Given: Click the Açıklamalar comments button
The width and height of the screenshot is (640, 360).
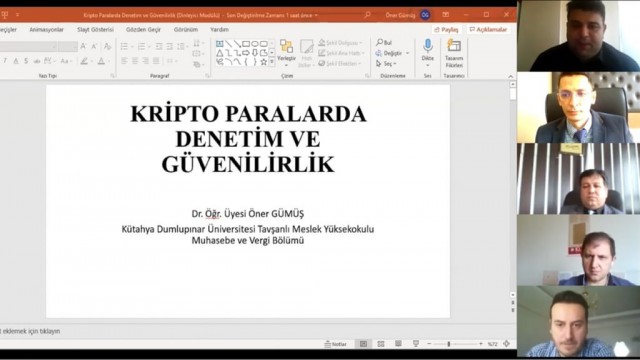Looking at the screenshot, I should click(x=489, y=29).
